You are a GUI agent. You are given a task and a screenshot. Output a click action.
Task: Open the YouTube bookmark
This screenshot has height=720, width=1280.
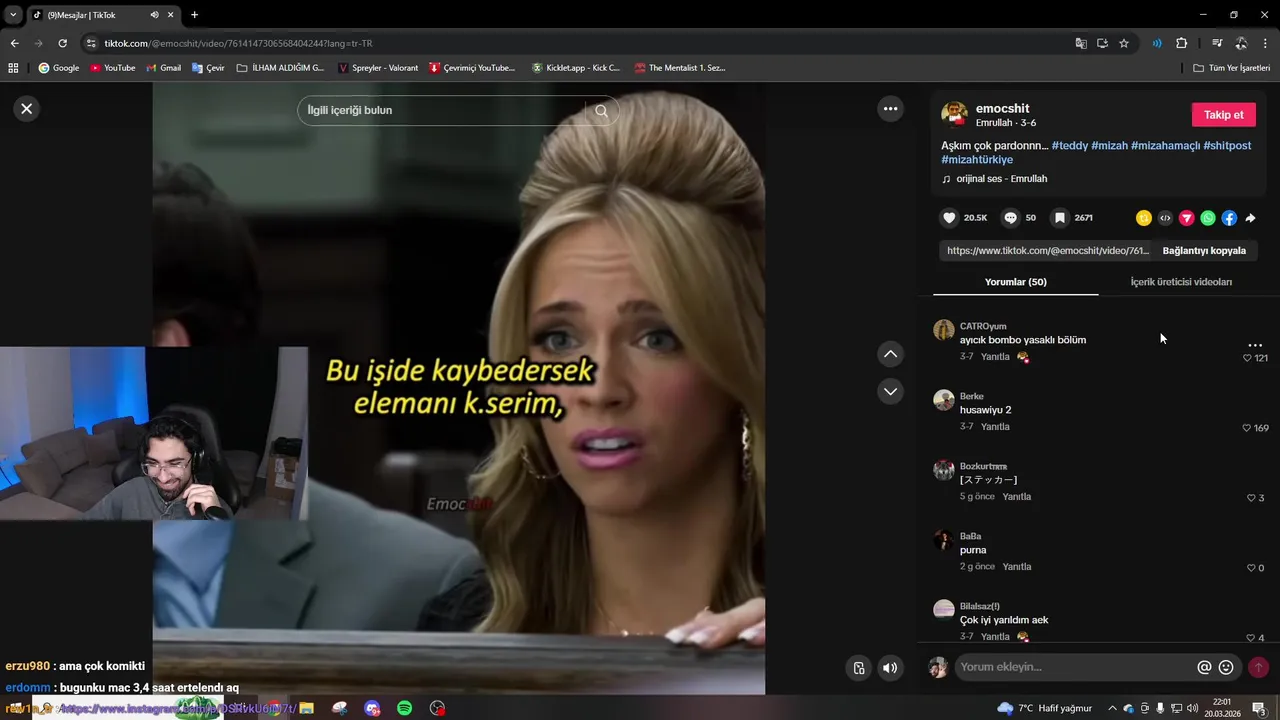(112, 68)
